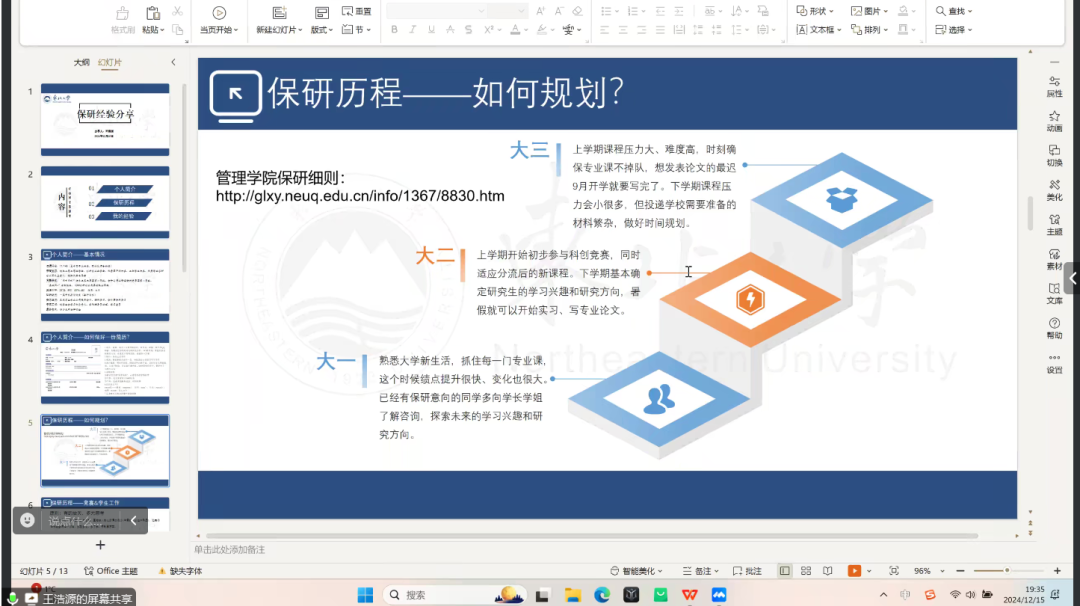
Task: Select slide 1 thumbnail 保研经验分享
Action: pos(105,120)
